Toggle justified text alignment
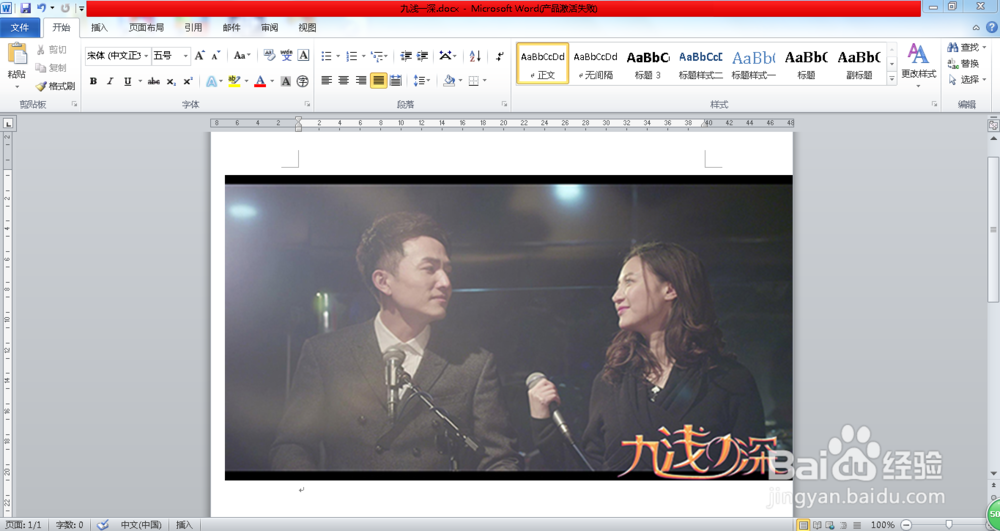The image size is (1000, 531). click(378, 81)
